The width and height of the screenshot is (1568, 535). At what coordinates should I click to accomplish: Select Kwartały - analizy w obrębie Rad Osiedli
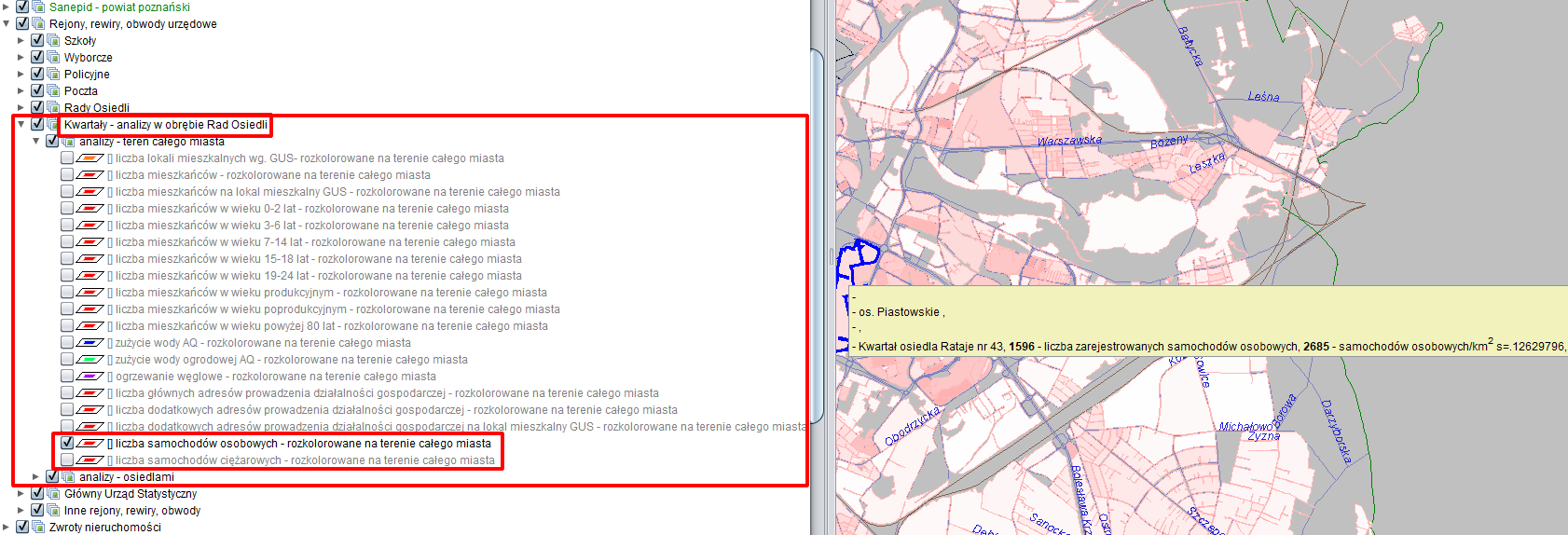(x=165, y=125)
